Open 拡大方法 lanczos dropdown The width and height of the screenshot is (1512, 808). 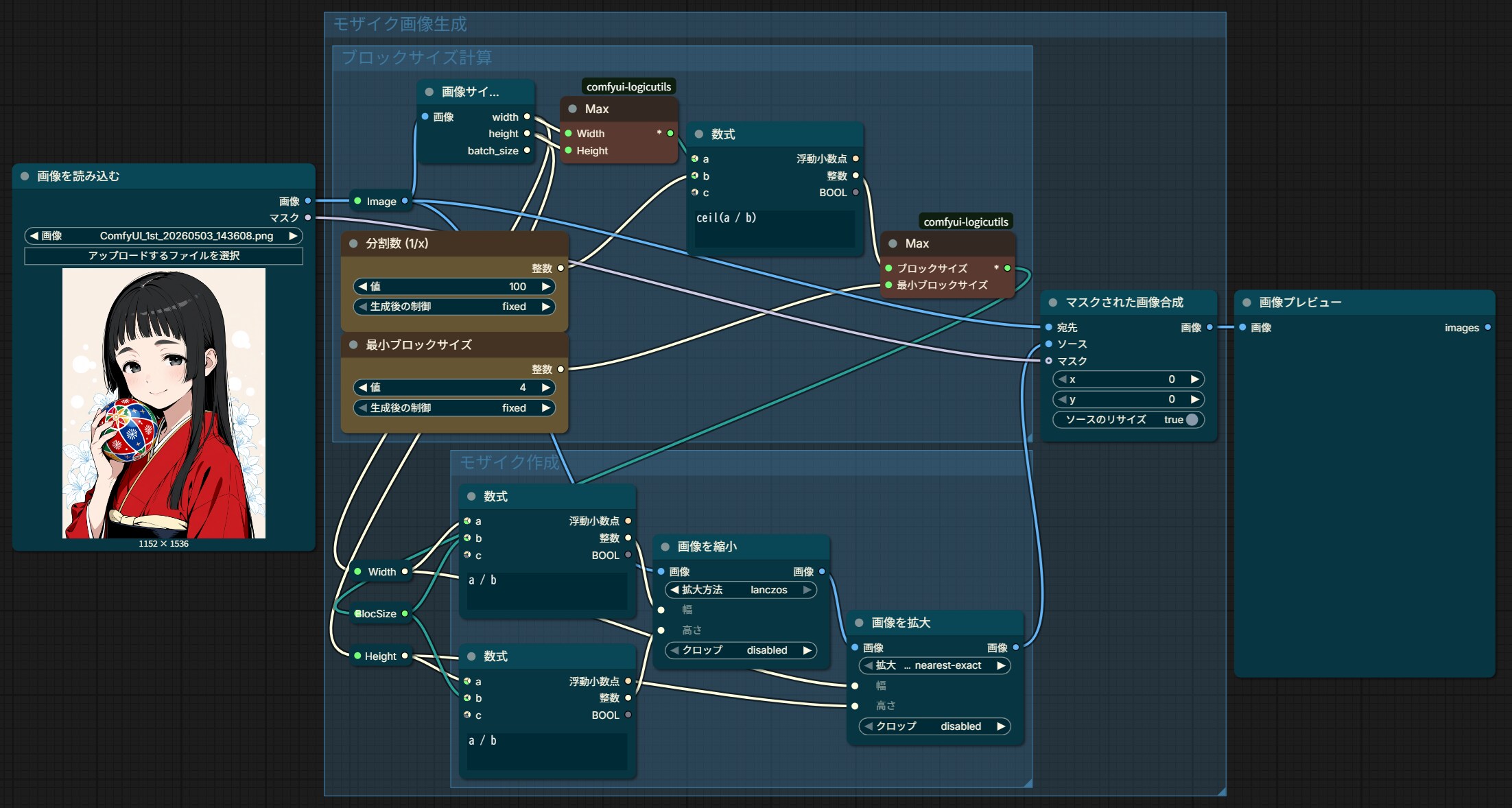741,590
